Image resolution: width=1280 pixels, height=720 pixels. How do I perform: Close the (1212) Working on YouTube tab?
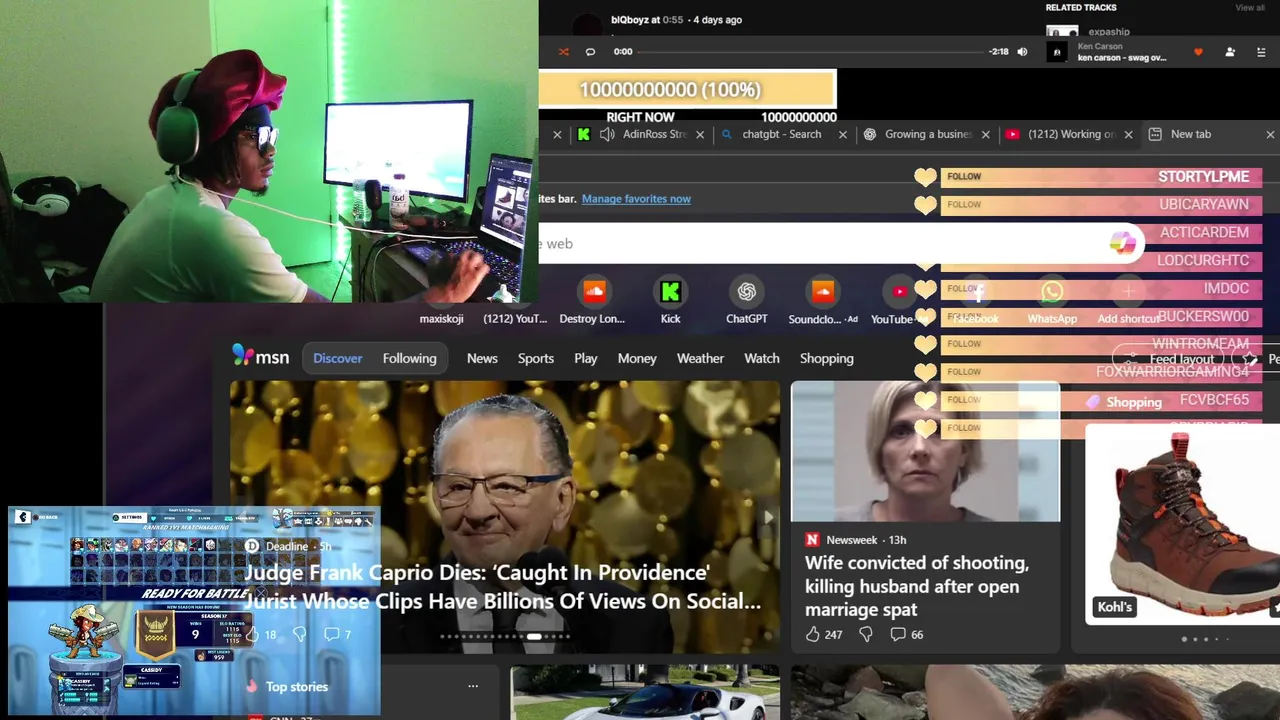click(x=1129, y=134)
